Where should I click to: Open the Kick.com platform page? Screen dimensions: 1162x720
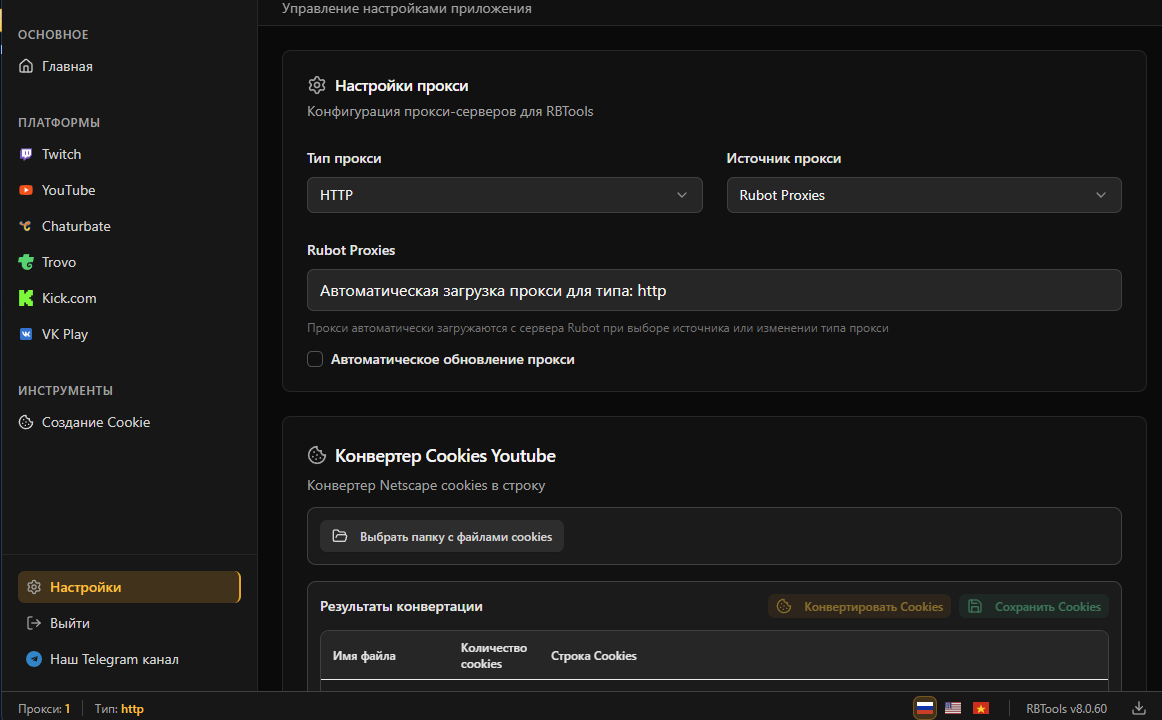click(x=68, y=298)
